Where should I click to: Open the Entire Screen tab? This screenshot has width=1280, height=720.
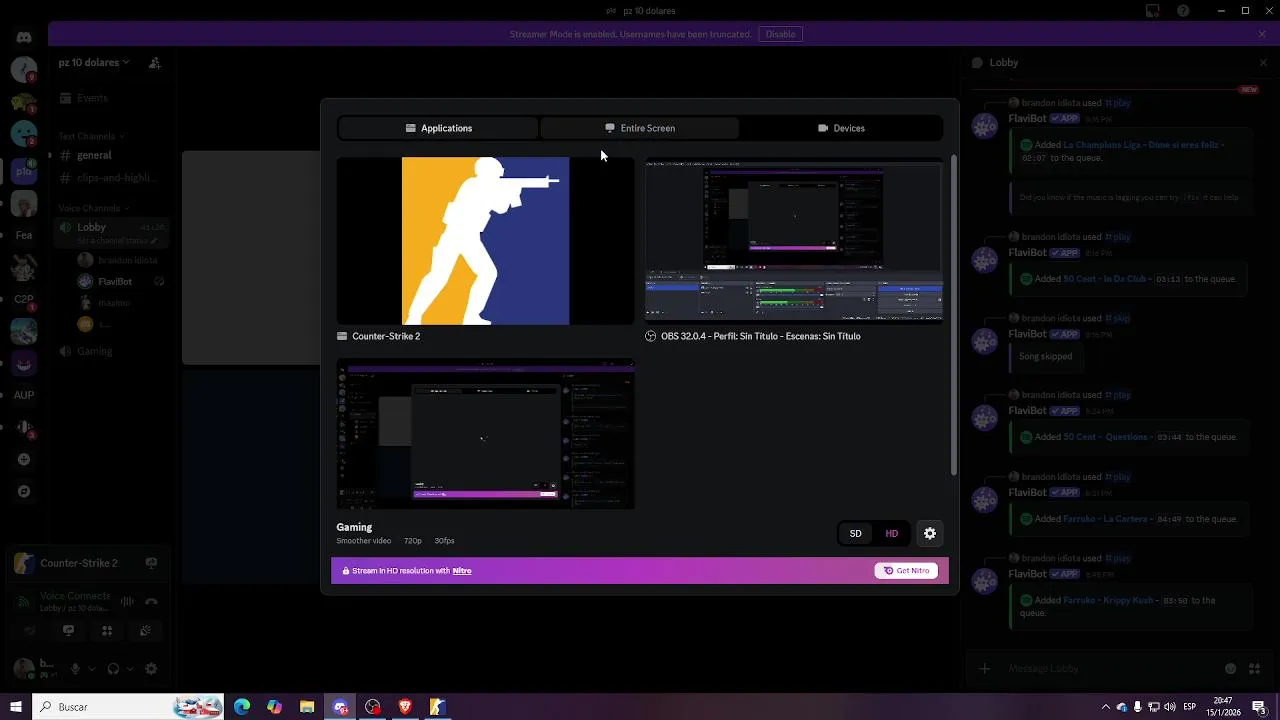pos(640,128)
